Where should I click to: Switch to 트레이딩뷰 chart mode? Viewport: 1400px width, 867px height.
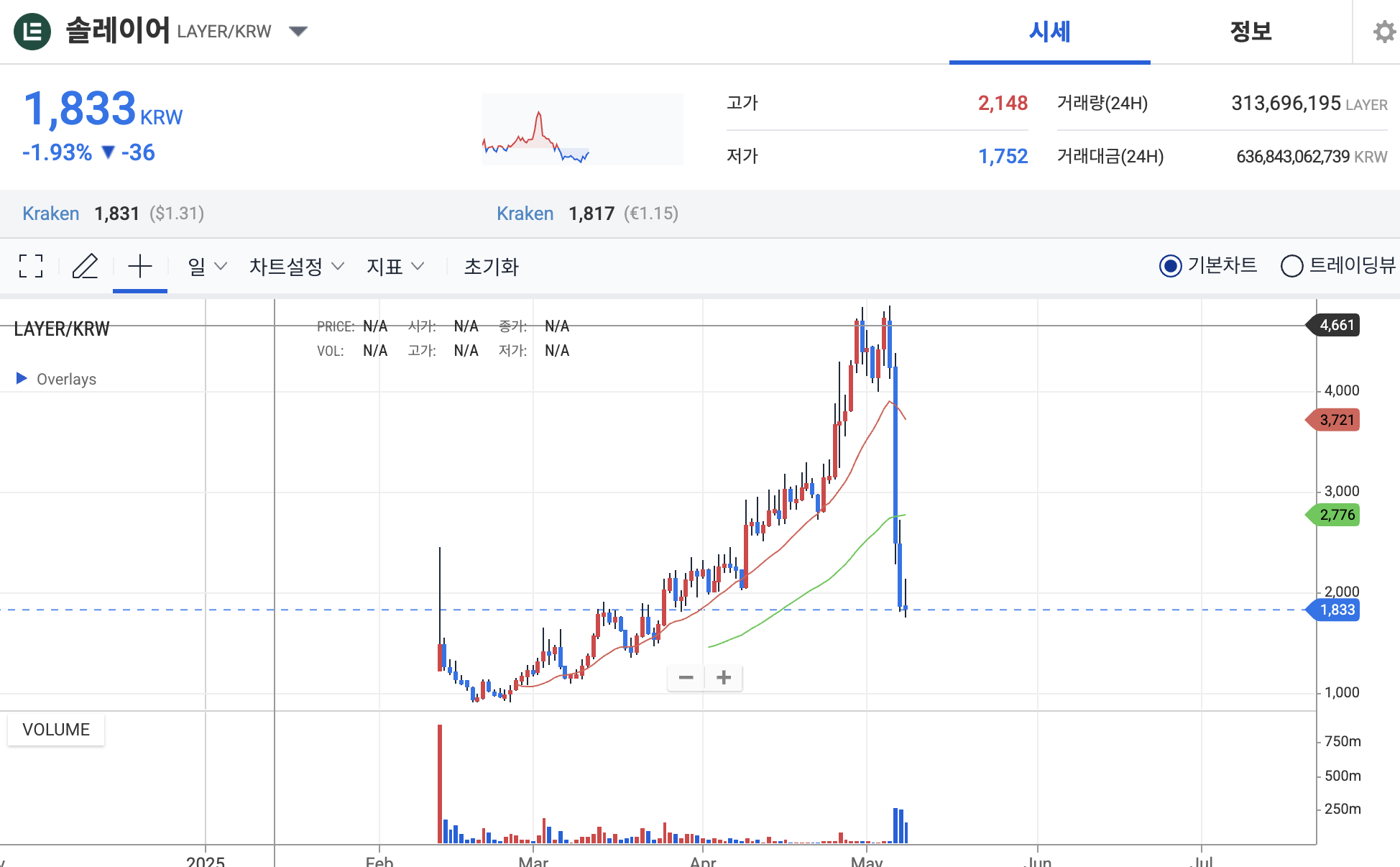click(x=1292, y=266)
